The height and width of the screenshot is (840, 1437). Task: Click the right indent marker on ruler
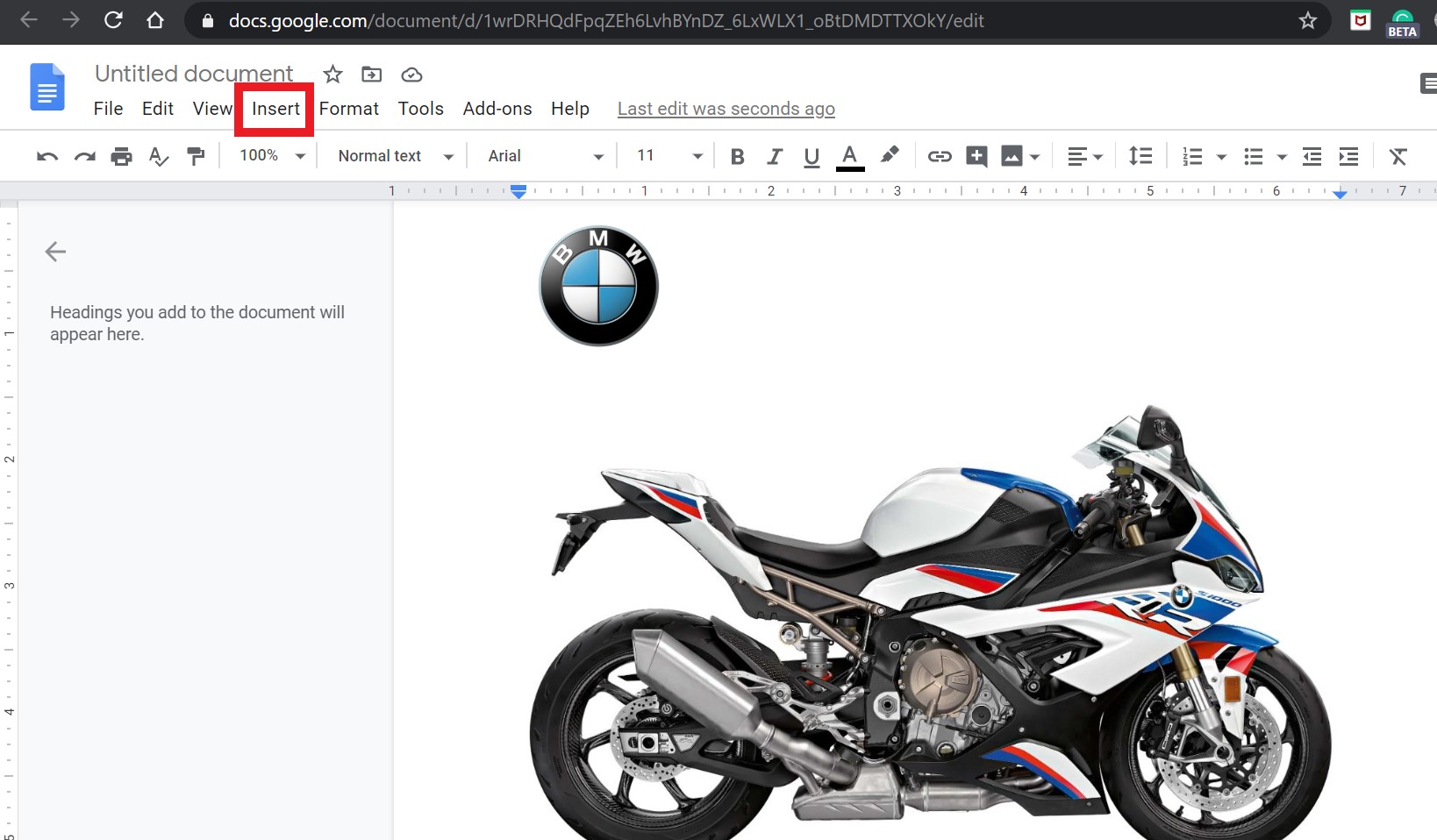(x=1340, y=195)
